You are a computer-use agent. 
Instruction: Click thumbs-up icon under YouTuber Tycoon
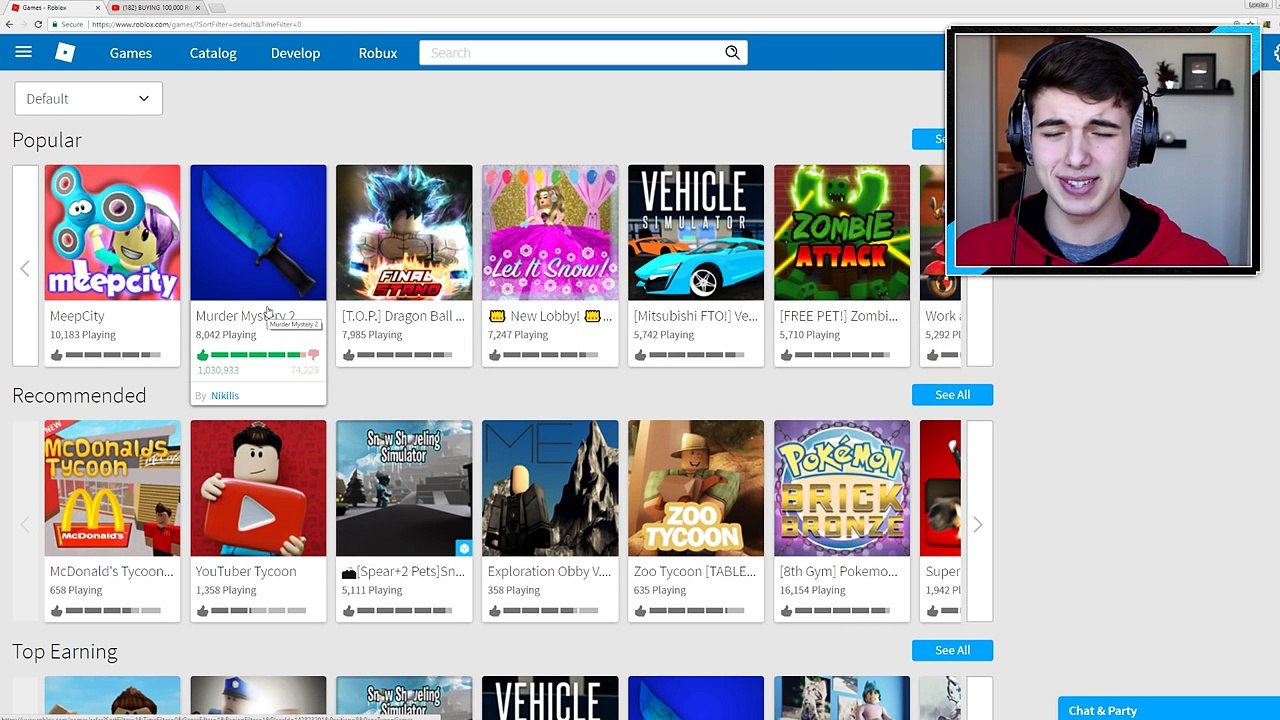click(203, 610)
